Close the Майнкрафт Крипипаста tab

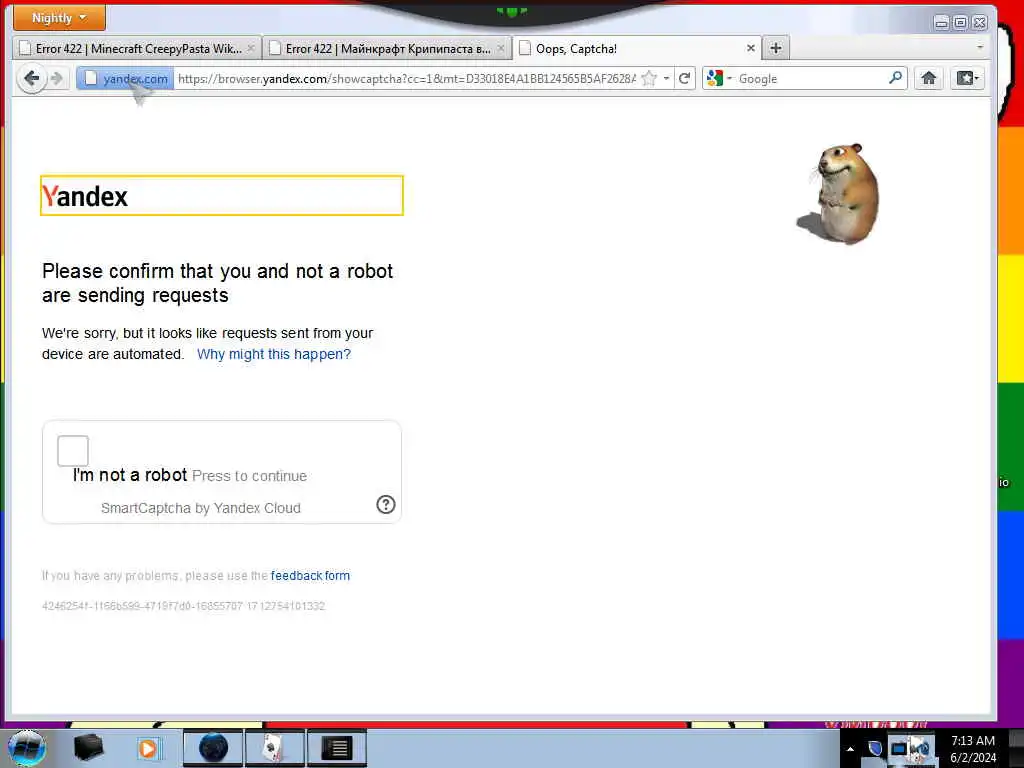[x=501, y=48]
